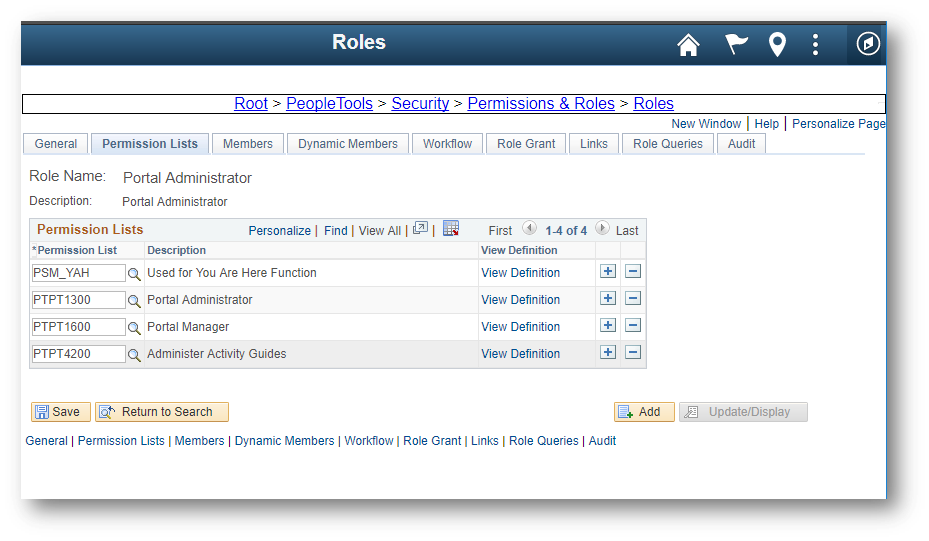
Task: Open the NavBar compass icon
Action: click(x=868, y=43)
